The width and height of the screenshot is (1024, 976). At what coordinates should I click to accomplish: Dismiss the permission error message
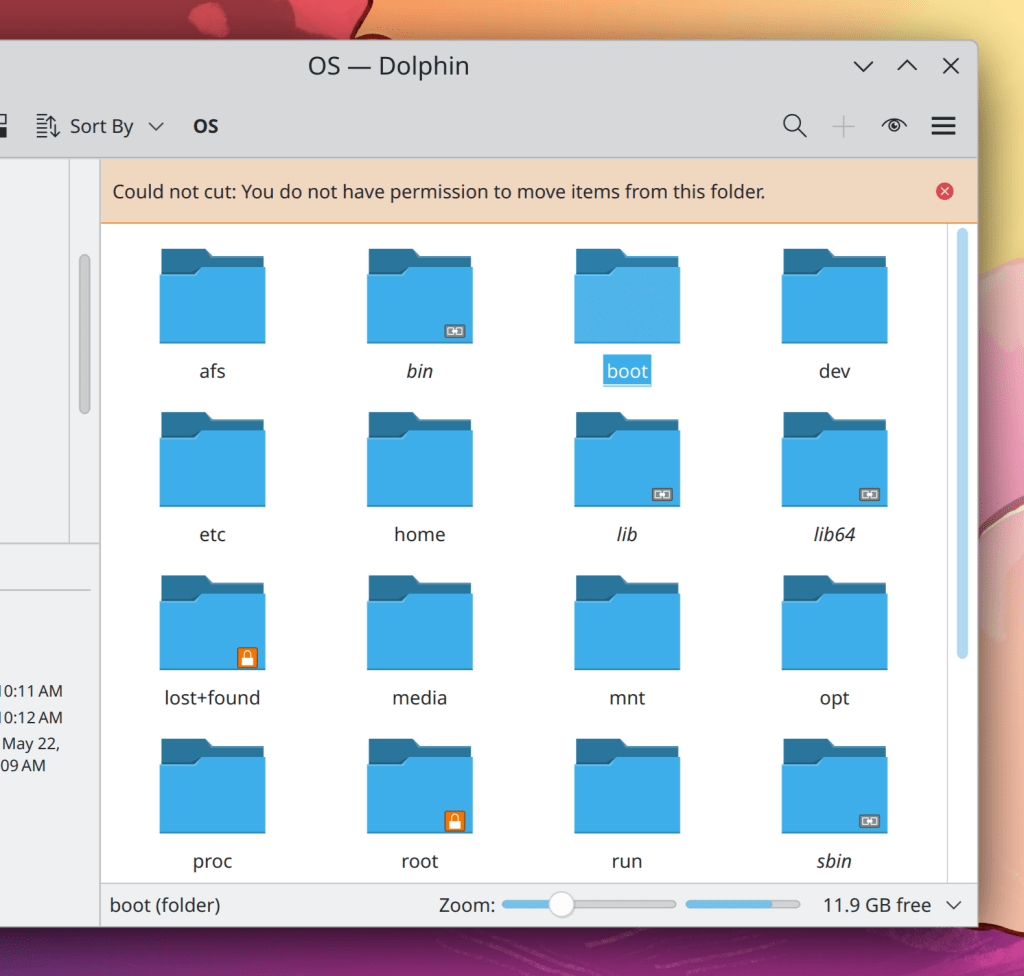coord(944,191)
